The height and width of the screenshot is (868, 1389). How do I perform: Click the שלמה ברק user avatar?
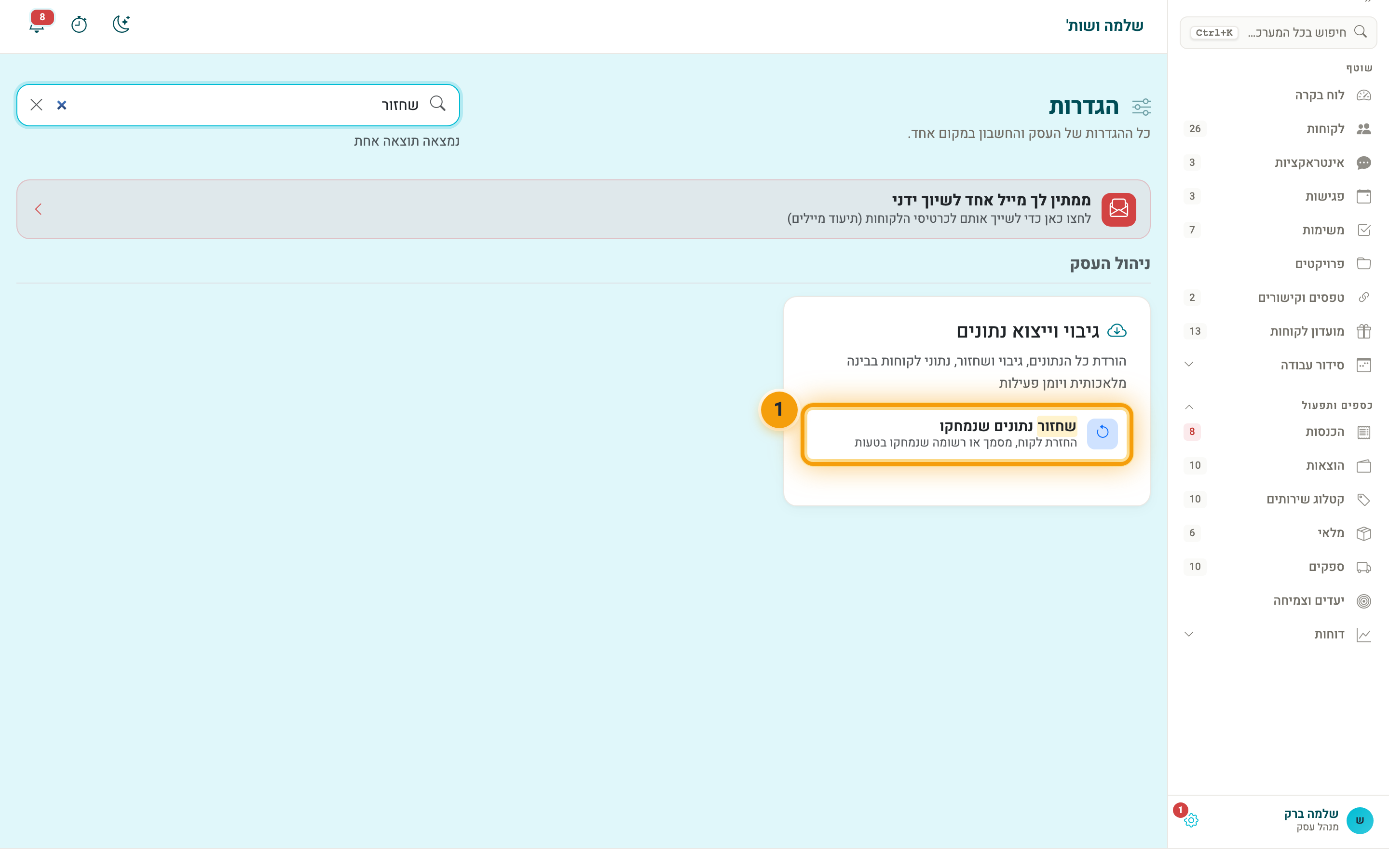tap(1359, 820)
